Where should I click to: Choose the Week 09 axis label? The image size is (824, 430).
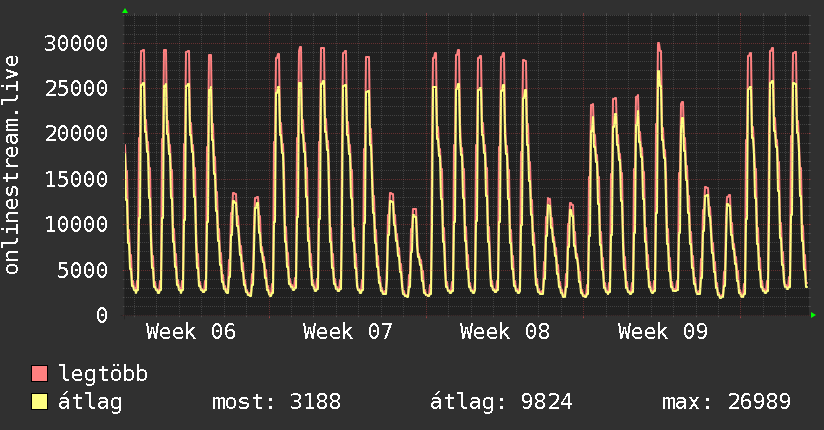662,331
